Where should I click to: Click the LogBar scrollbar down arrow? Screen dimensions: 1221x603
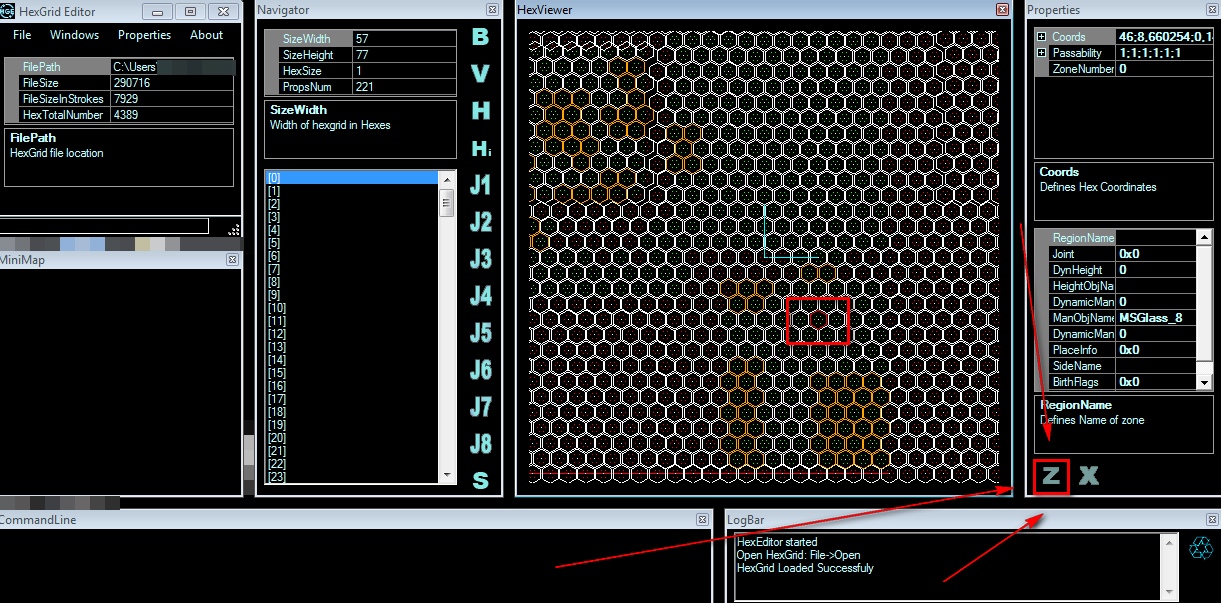[1168, 592]
